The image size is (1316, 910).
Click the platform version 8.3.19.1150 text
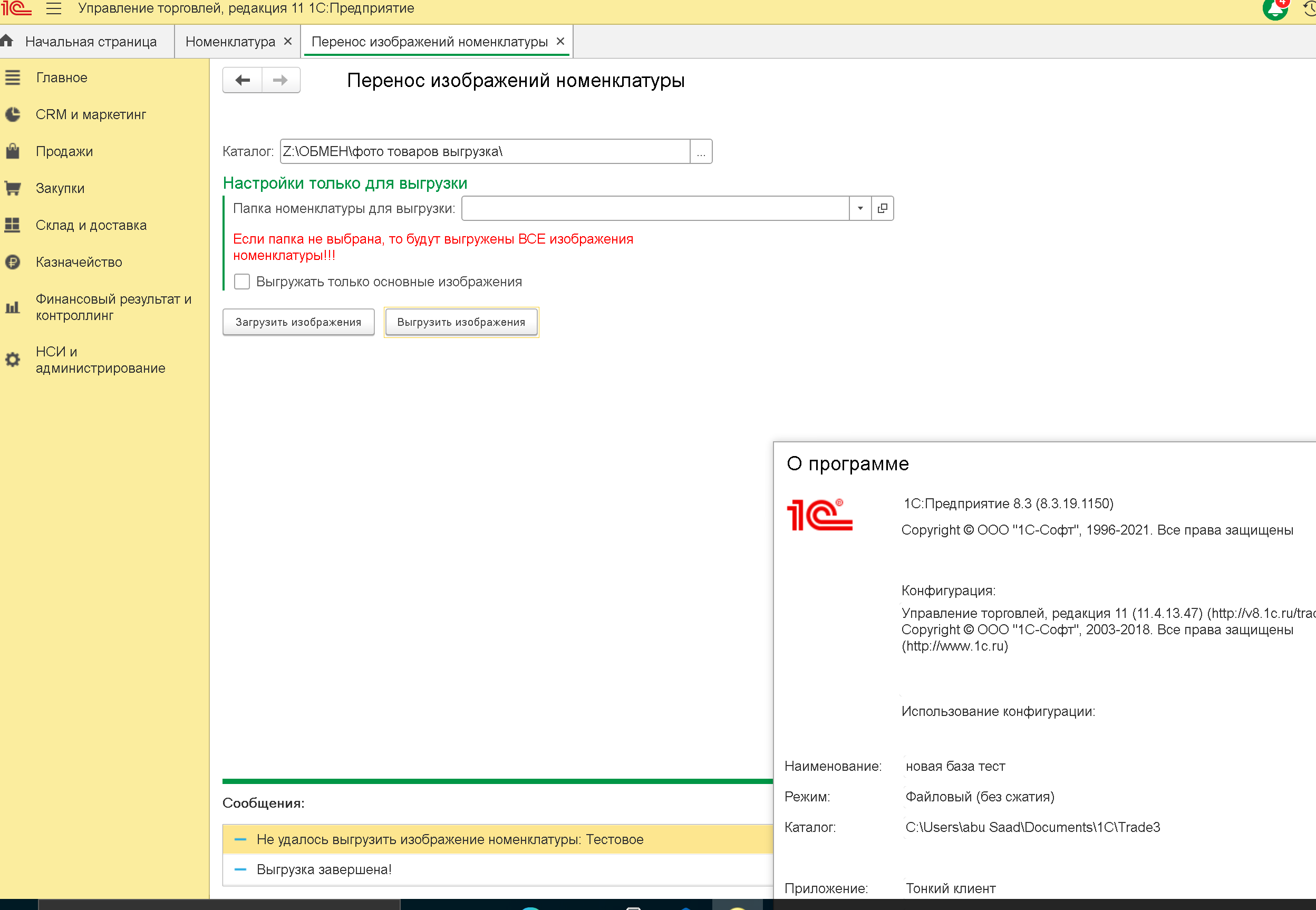[x=1008, y=504]
